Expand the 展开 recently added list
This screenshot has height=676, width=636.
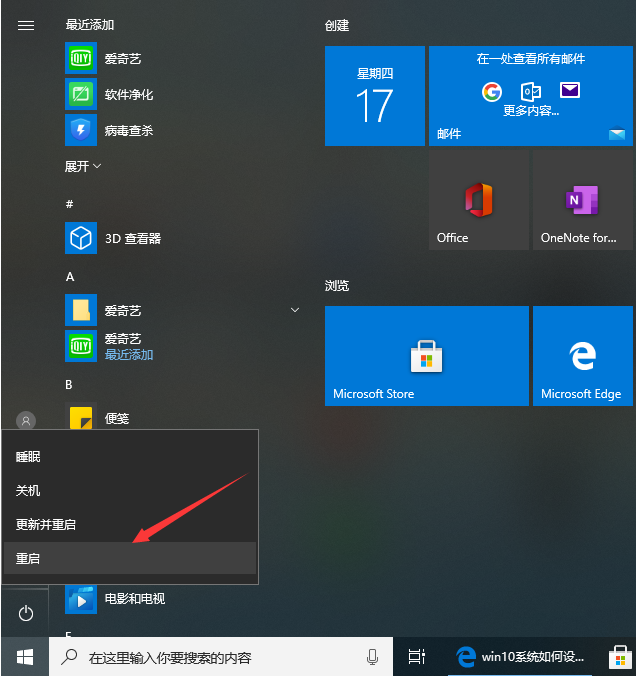click(x=83, y=166)
